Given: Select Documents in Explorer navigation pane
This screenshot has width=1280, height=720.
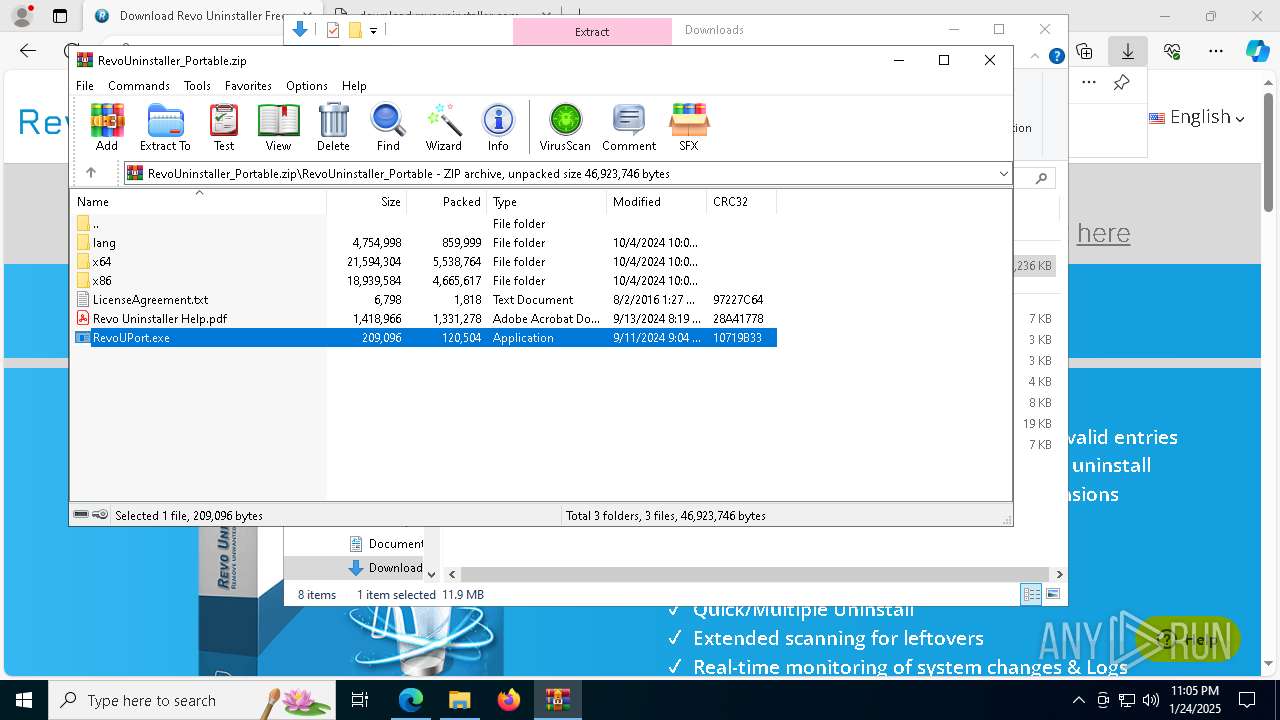Looking at the screenshot, I should 386,544.
